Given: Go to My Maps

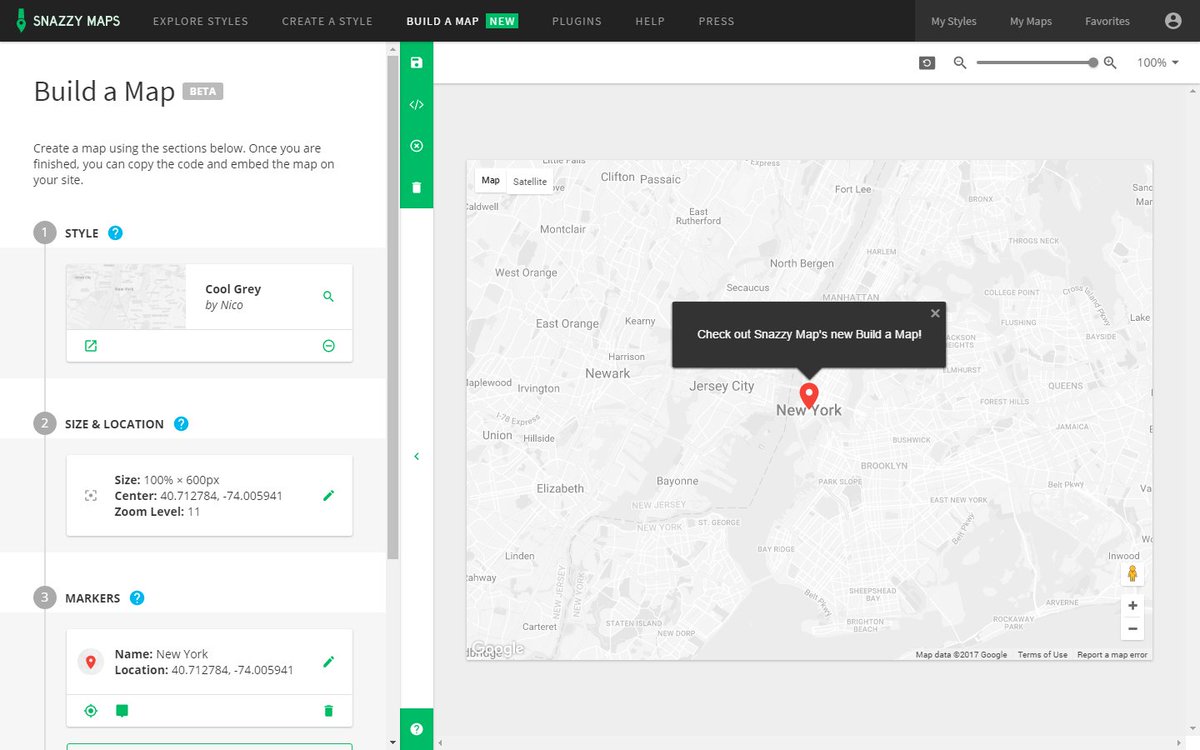Looking at the screenshot, I should click(1031, 21).
